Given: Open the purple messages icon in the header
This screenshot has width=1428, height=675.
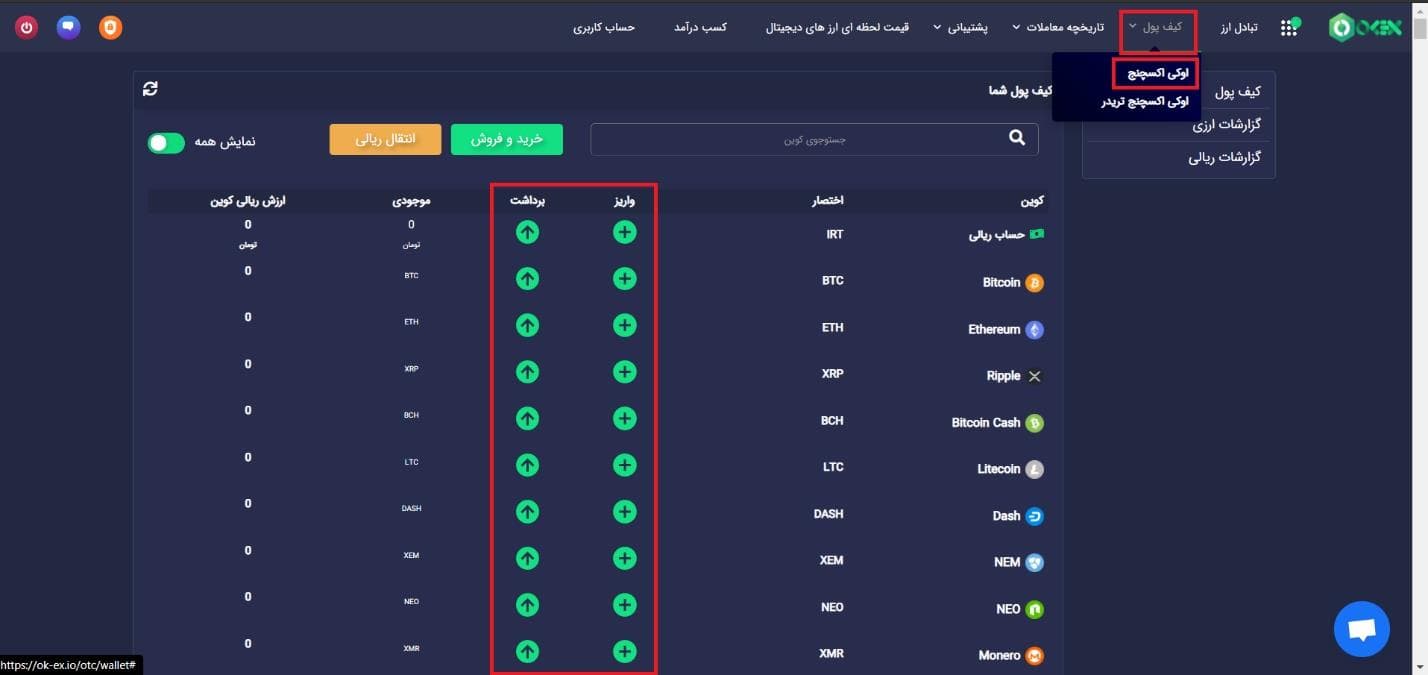Looking at the screenshot, I should tap(69, 27).
